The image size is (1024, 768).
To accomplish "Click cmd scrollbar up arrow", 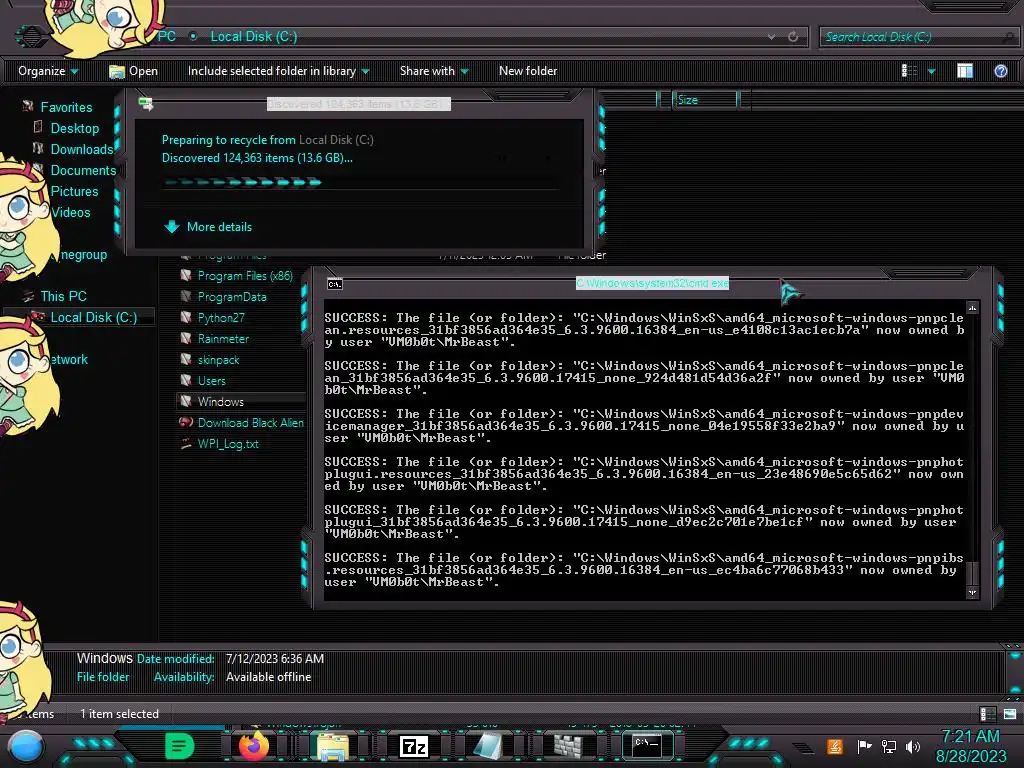I will point(972,308).
